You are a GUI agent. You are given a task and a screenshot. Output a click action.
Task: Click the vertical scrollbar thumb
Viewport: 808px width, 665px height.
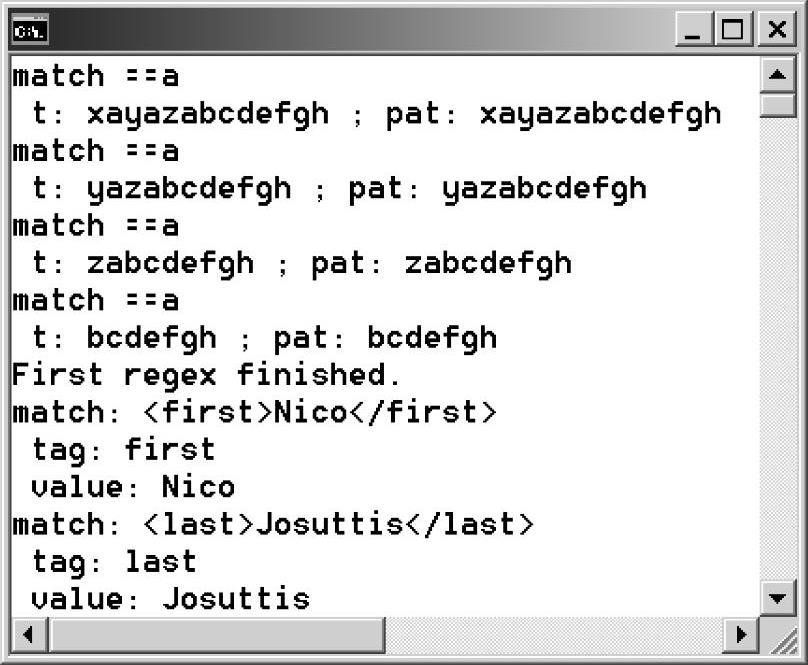pyautogui.click(x=776, y=105)
